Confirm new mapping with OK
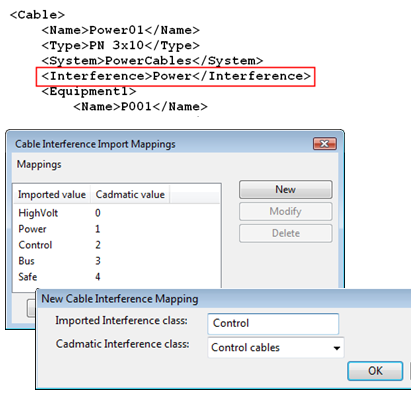The width and height of the screenshot is (411, 399). tap(375, 371)
